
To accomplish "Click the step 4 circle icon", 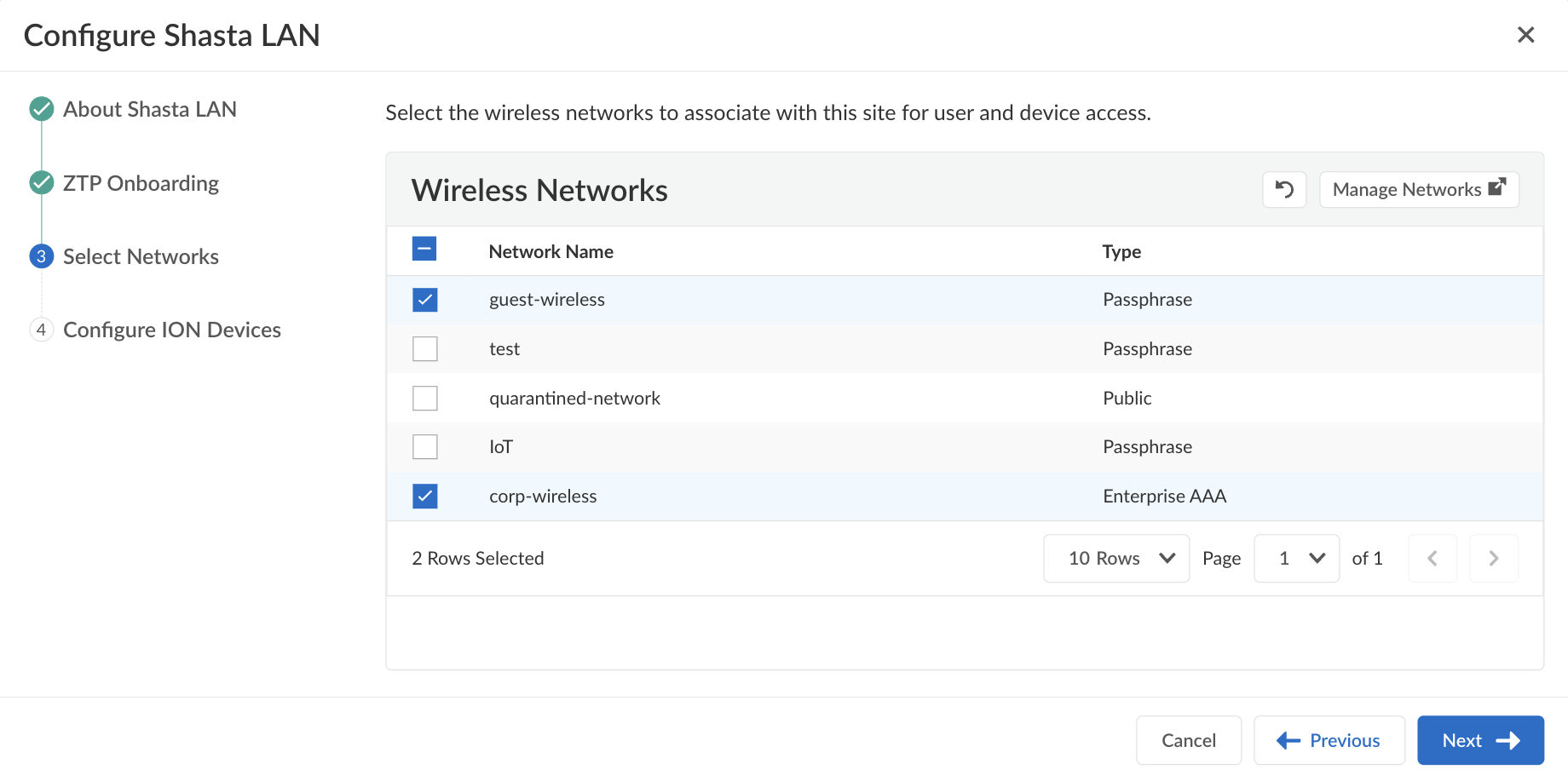I will coord(42,330).
